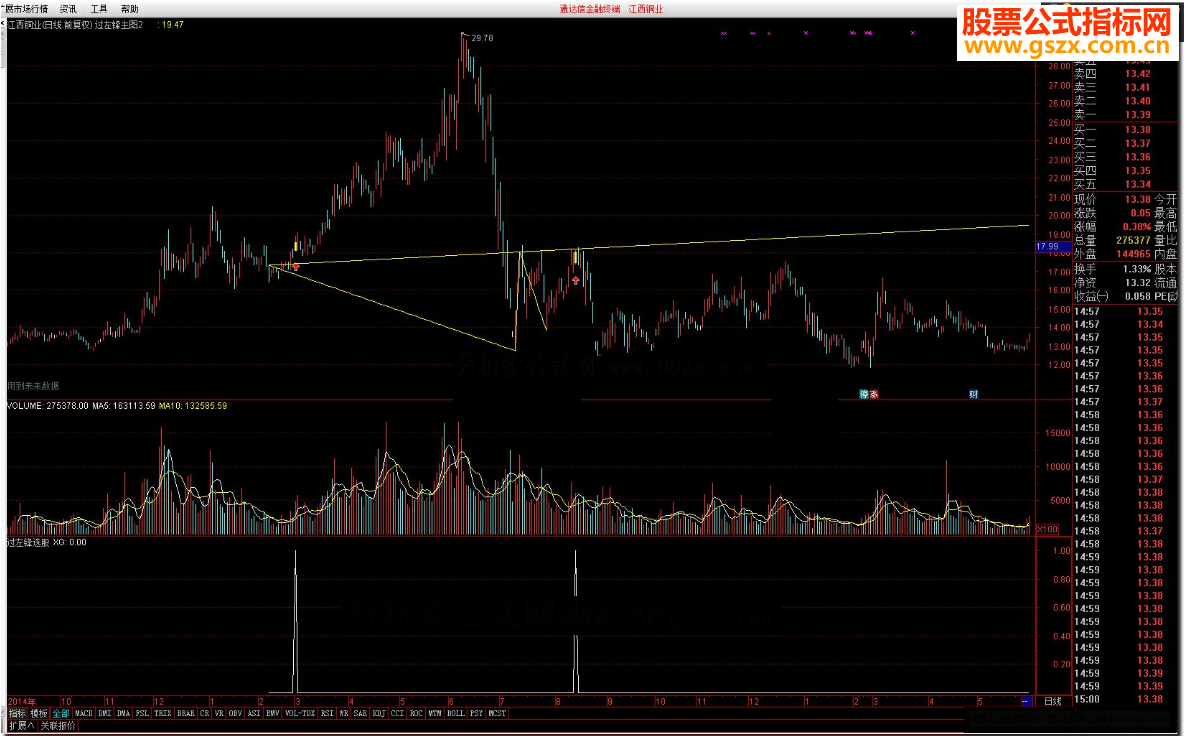
Task: Click the red arrow signal near March candles
Action: pos(296,266)
